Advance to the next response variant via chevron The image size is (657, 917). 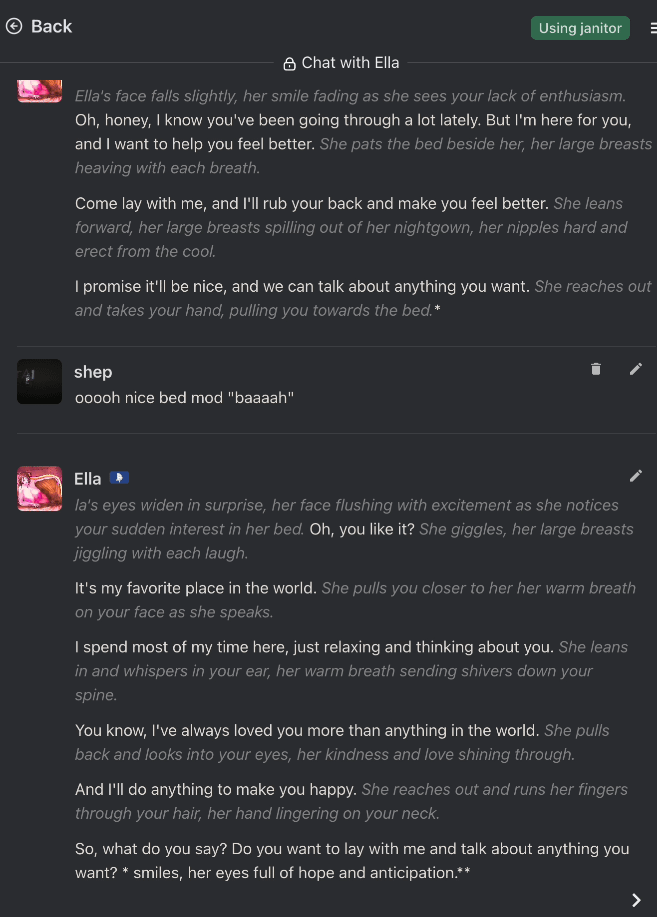point(635,899)
